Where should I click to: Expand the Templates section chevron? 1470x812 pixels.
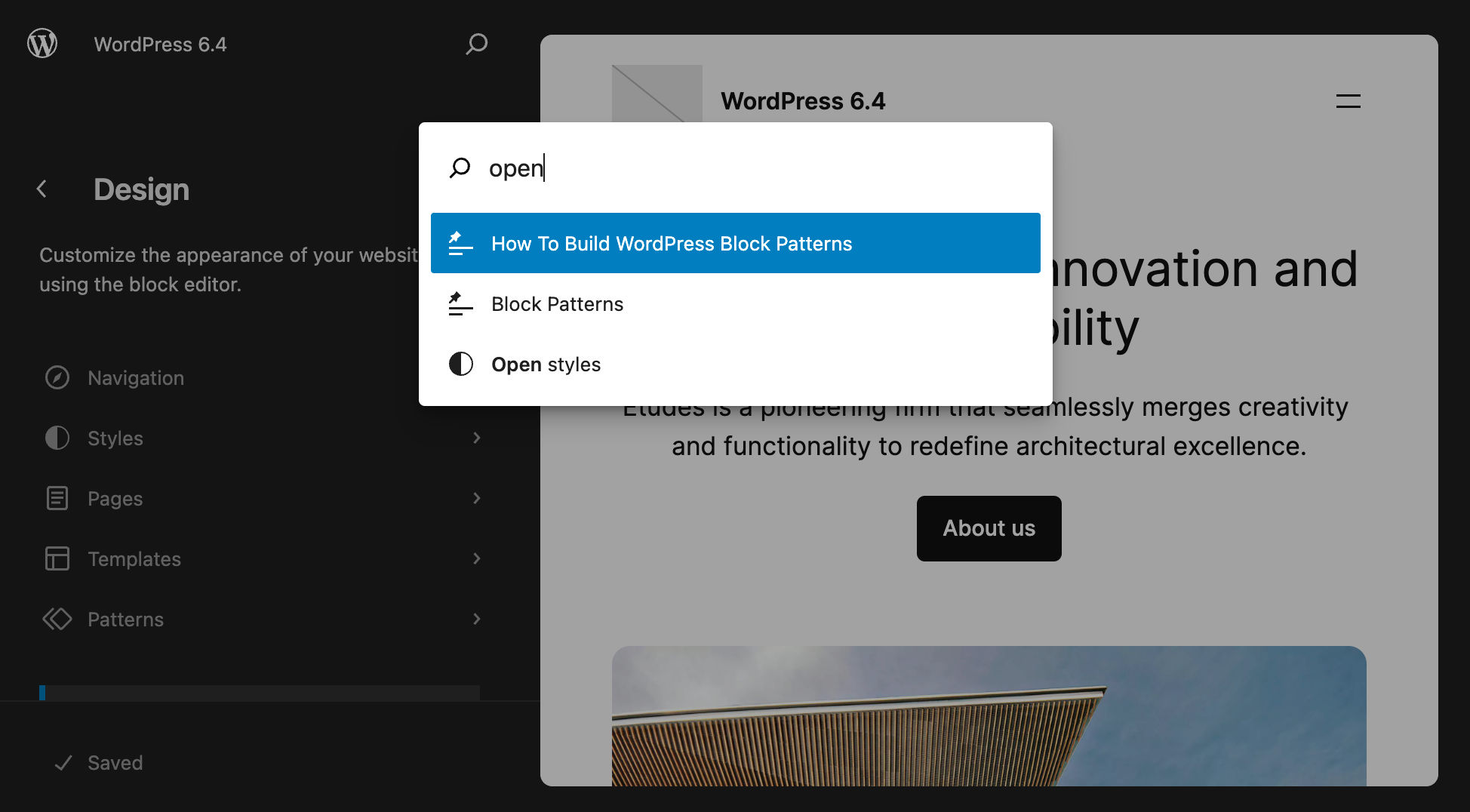pyautogui.click(x=476, y=558)
